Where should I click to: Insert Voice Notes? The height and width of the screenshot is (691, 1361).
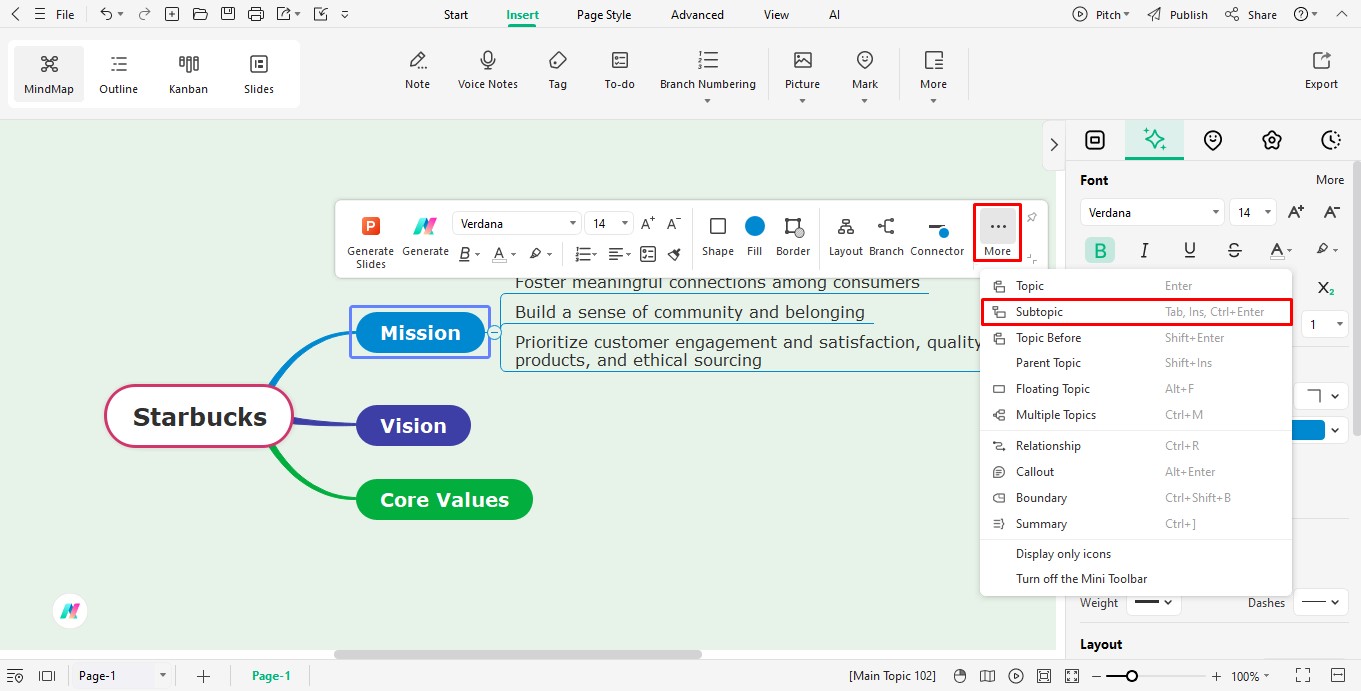point(488,70)
